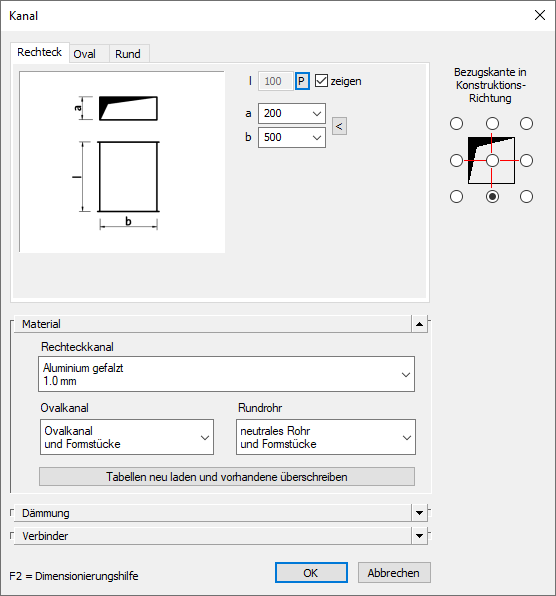
Task: Select middle-right Bezugskante radio button
Action: click(x=526, y=160)
